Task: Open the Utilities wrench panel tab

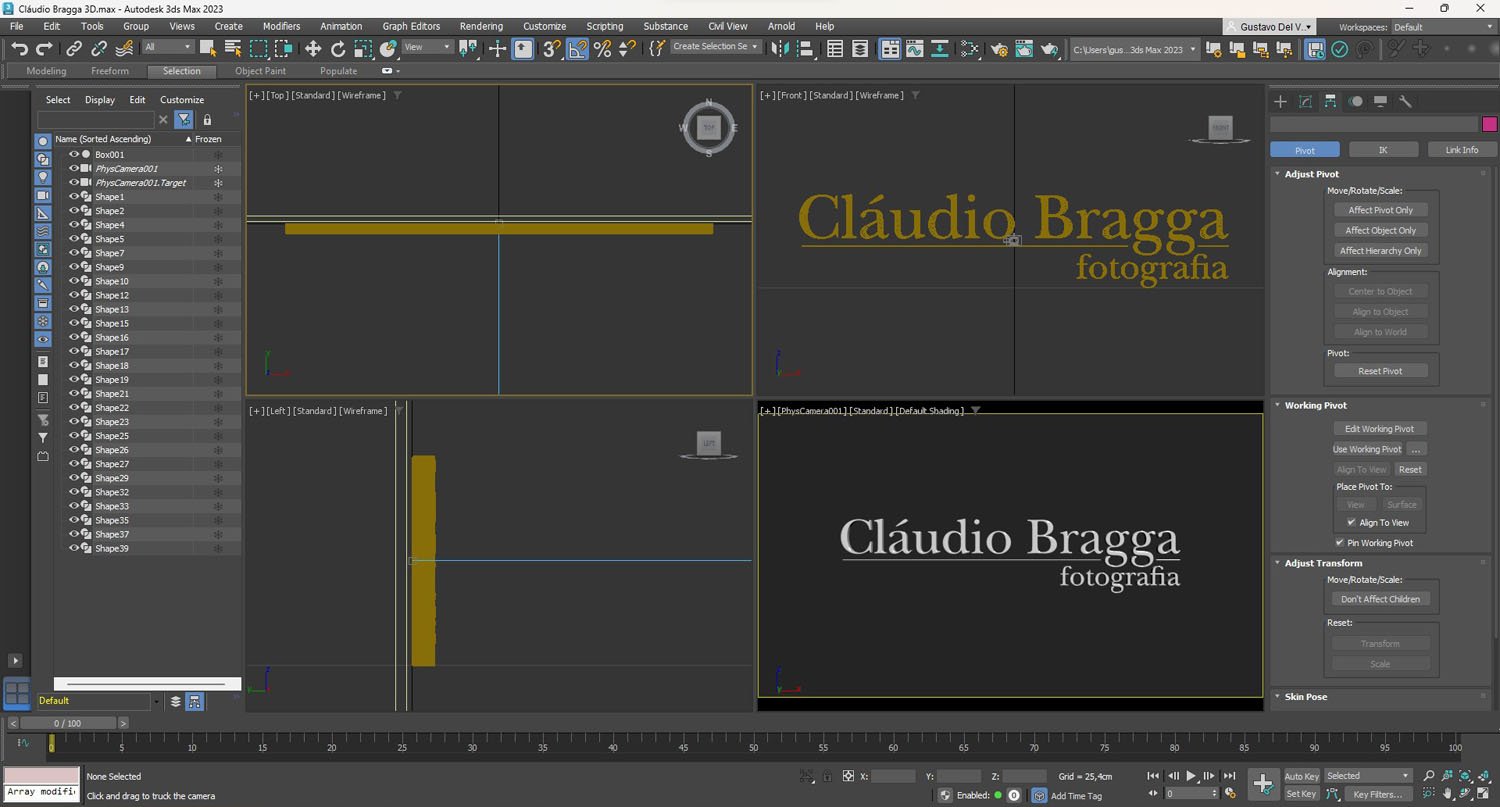Action: pyautogui.click(x=1405, y=101)
